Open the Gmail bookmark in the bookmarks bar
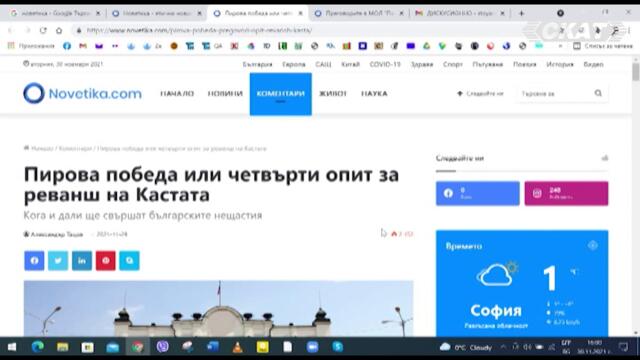Screen dimensions: 640x360 [83, 46]
